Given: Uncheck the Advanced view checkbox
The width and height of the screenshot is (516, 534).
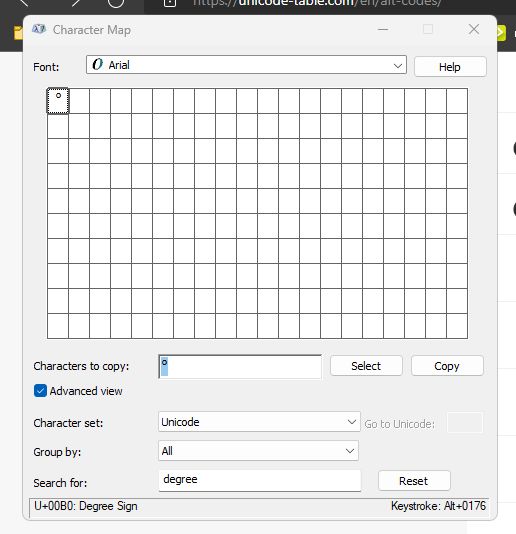Looking at the screenshot, I should [40, 391].
